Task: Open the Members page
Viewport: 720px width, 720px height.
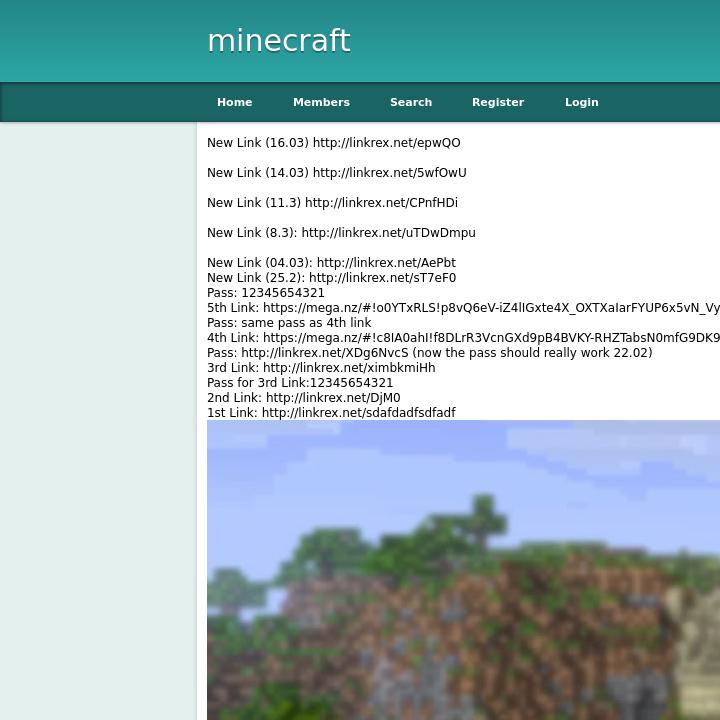Action: [x=321, y=102]
